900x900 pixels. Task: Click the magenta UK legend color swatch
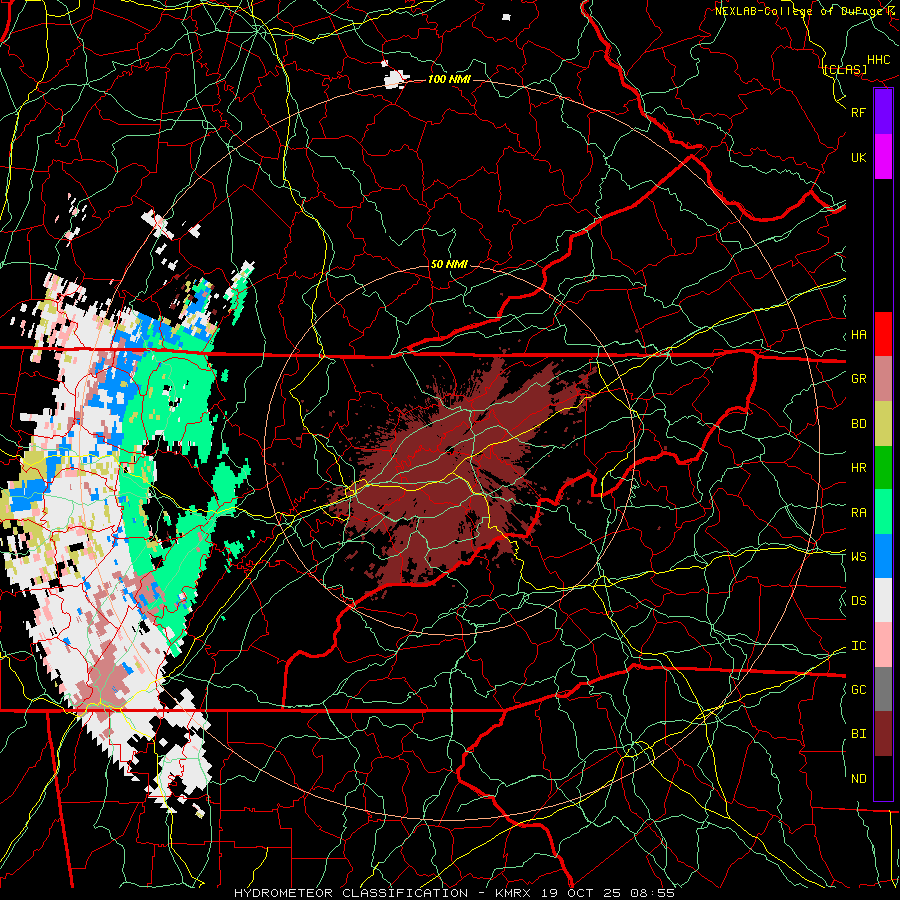pyautogui.click(x=883, y=156)
